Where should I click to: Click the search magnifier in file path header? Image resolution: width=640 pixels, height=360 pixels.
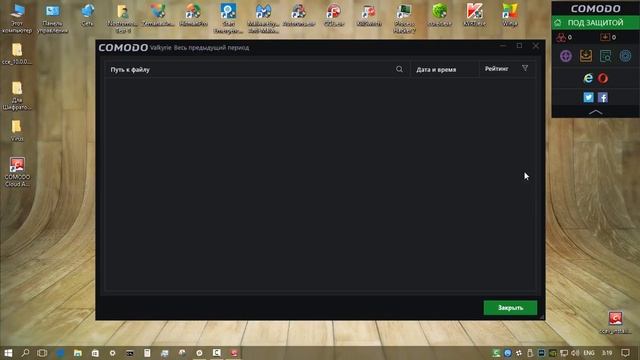[399, 69]
